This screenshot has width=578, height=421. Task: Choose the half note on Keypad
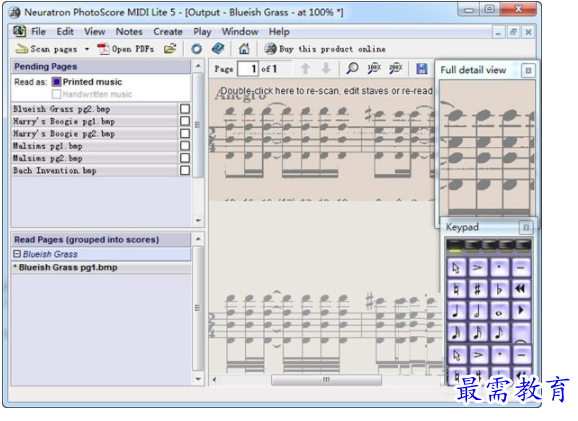pyautogui.click(x=478, y=311)
